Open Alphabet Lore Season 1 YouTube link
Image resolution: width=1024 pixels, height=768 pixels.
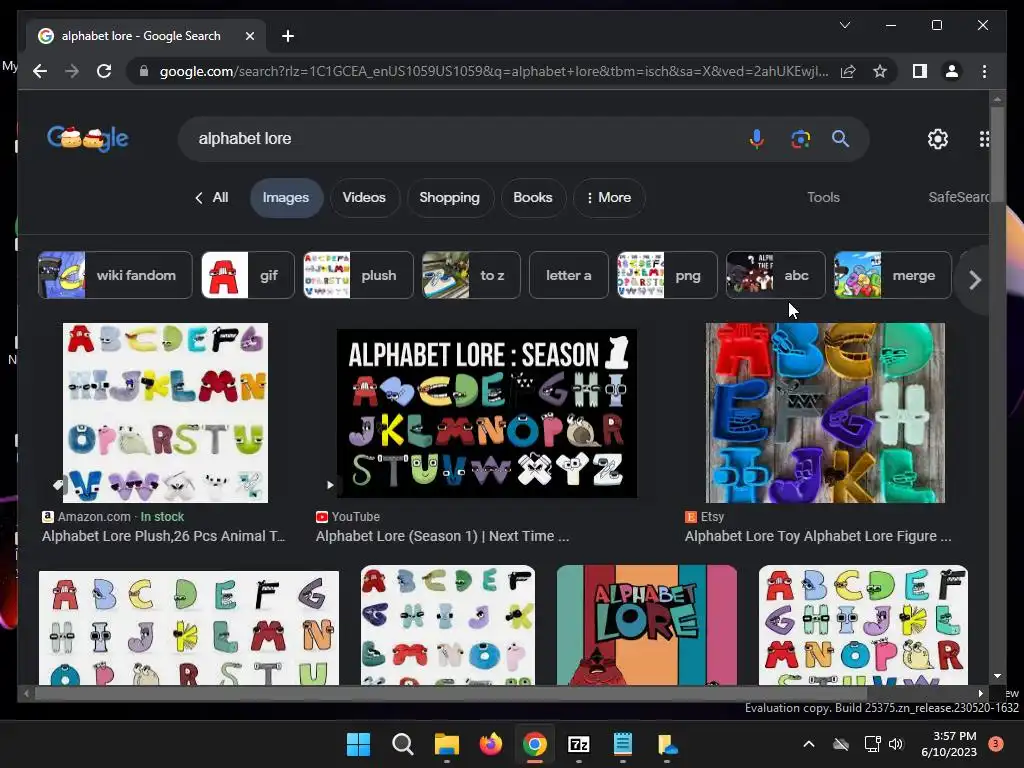pyautogui.click(x=442, y=536)
